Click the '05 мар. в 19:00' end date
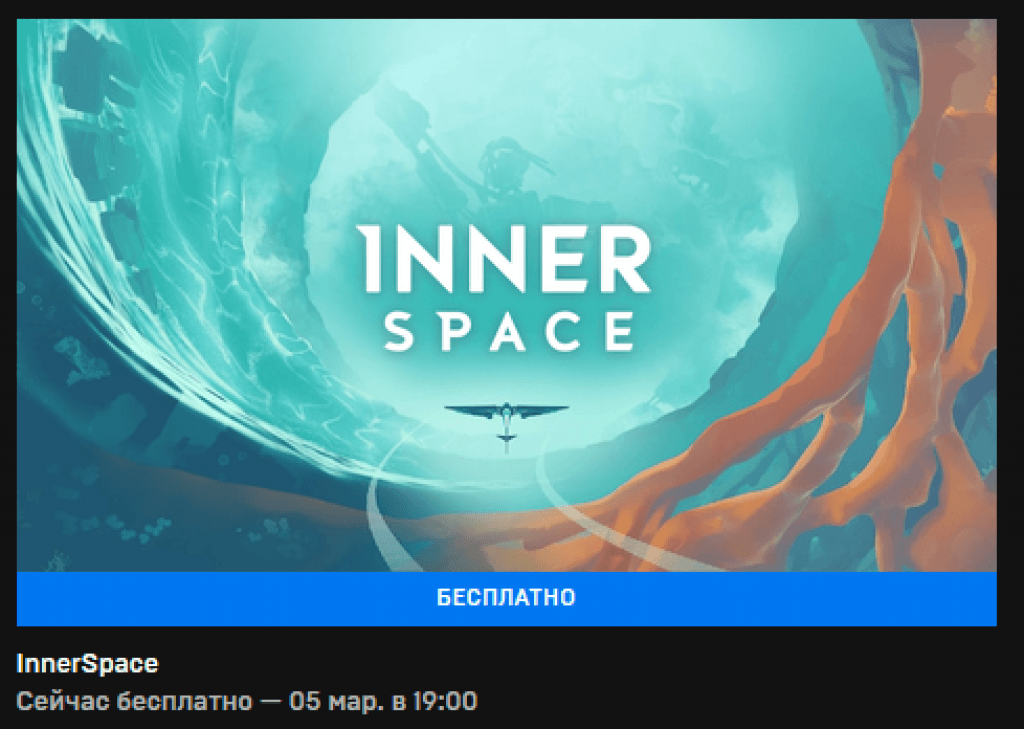Viewport: 1024px width, 729px height. tap(383, 701)
